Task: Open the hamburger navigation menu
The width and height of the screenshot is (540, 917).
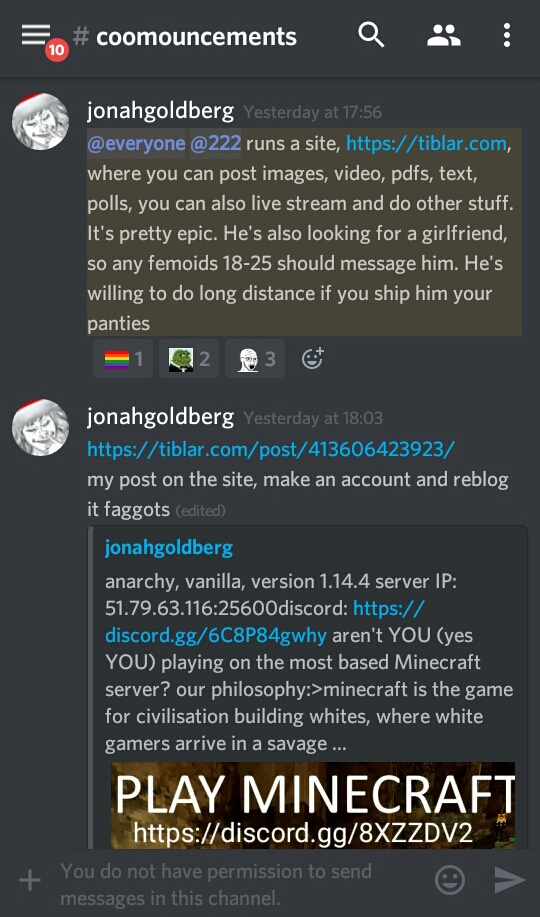Action: pyautogui.click(x=36, y=35)
